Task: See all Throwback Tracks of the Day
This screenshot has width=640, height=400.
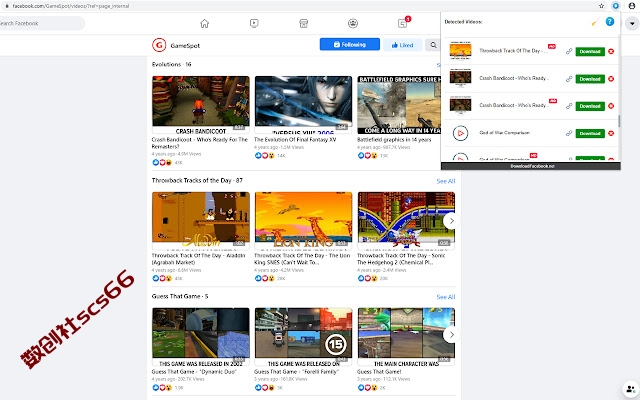Action: coord(446,181)
